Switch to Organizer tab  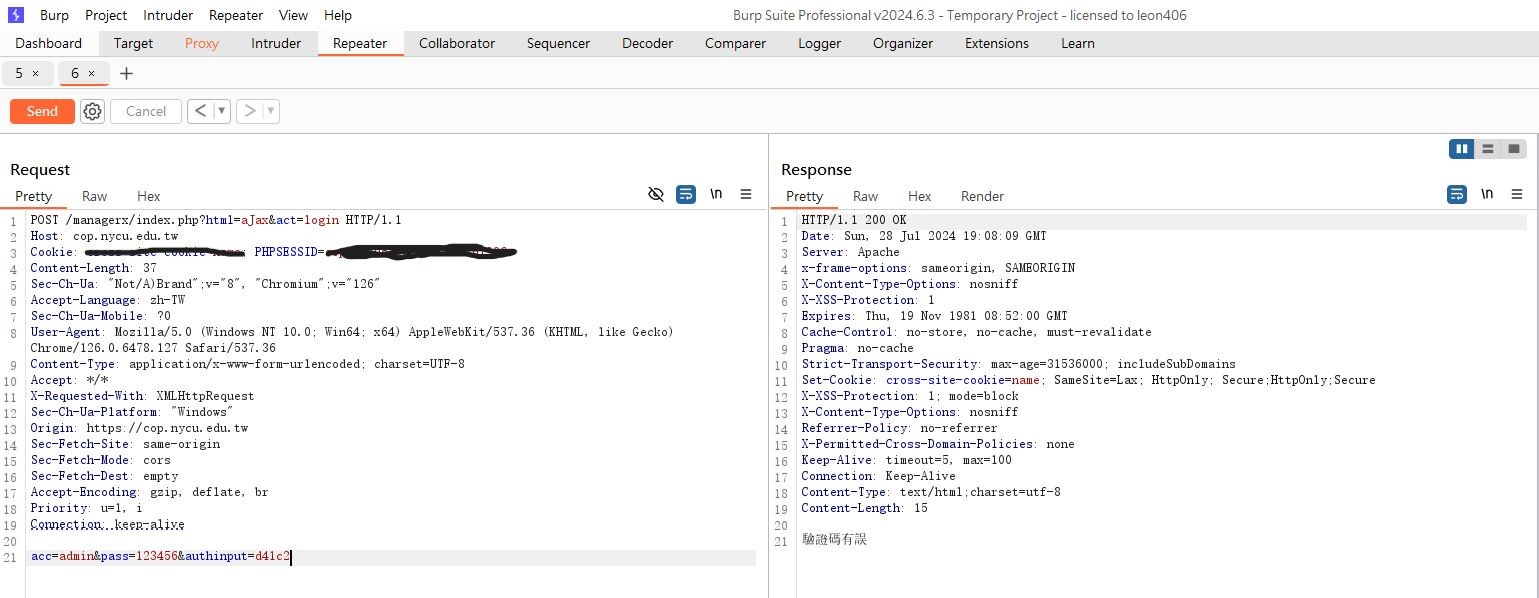click(x=903, y=43)
